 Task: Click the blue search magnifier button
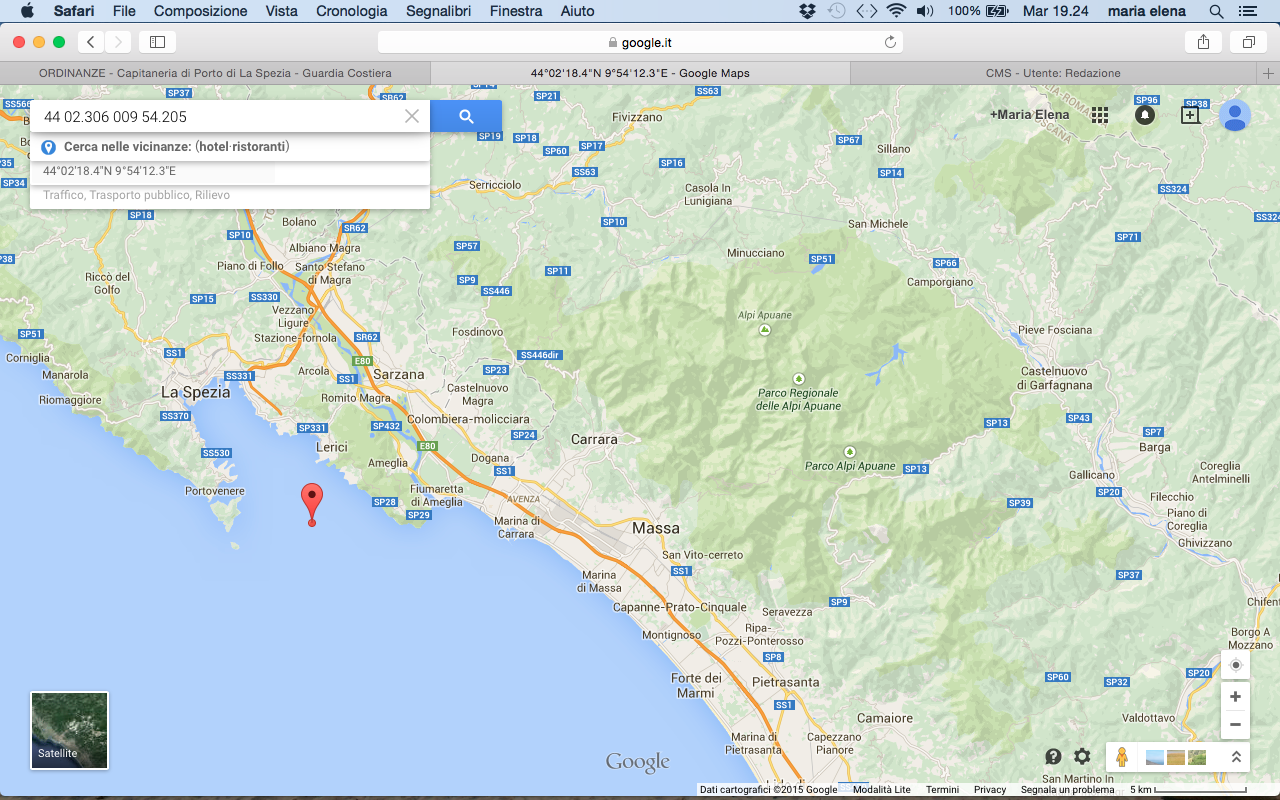466,116
